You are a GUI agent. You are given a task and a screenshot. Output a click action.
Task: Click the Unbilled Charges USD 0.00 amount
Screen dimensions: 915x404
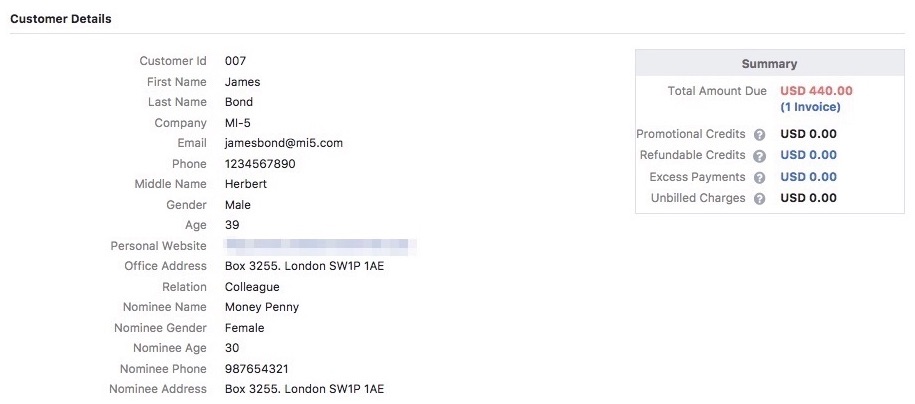pos(808,198)
